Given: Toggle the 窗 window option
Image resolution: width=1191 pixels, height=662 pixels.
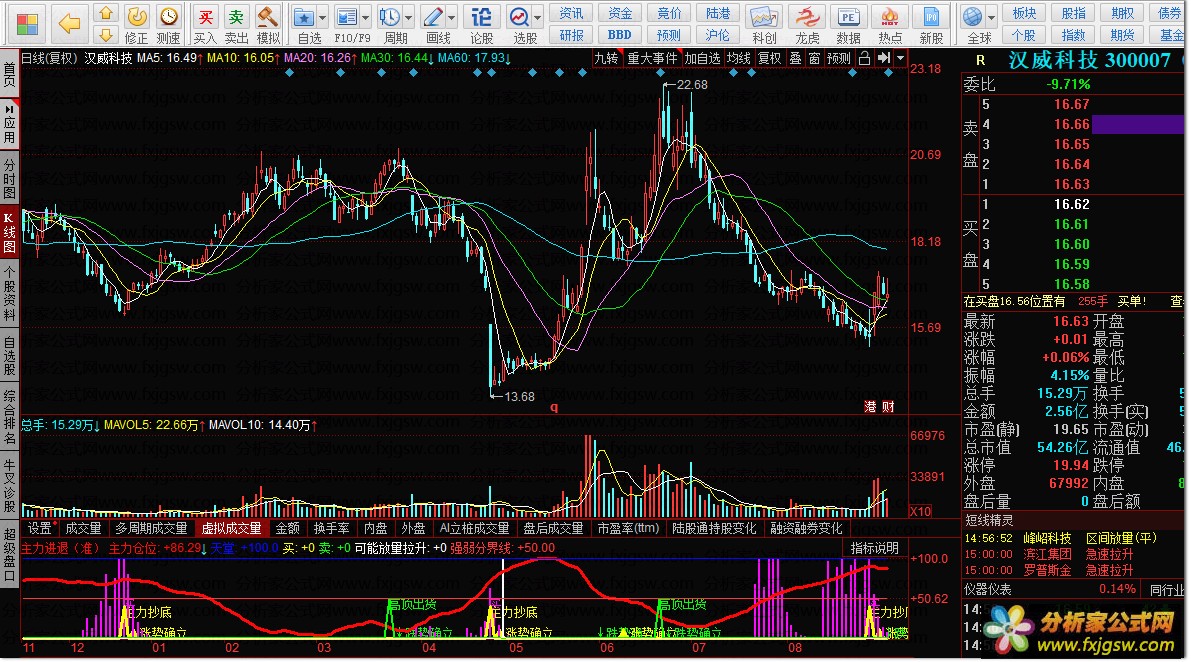Looking at the screenshot, I should pos(814,58).
